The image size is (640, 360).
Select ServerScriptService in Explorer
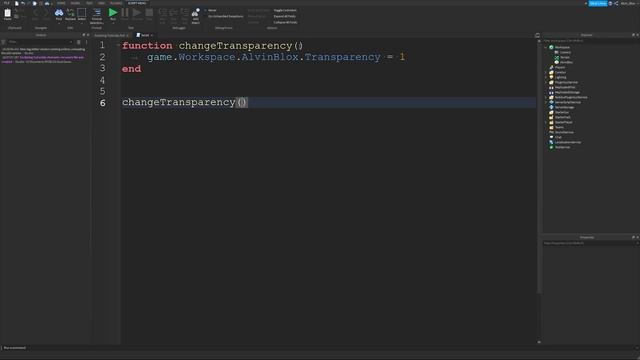[x=567, y=102]
